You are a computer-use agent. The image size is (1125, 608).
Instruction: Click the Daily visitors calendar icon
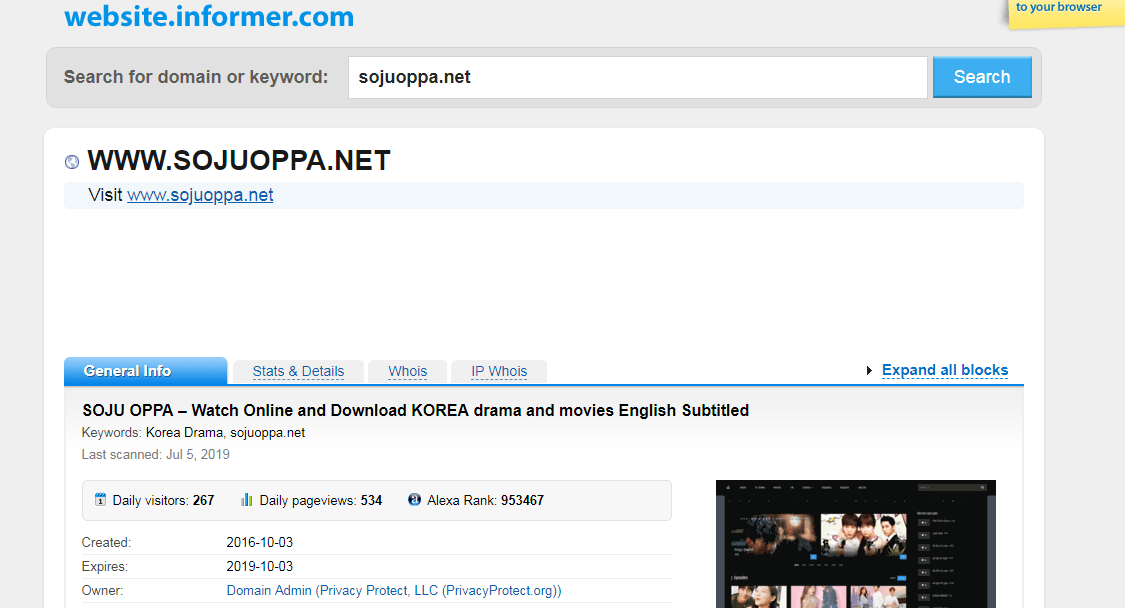pos(100,500)
